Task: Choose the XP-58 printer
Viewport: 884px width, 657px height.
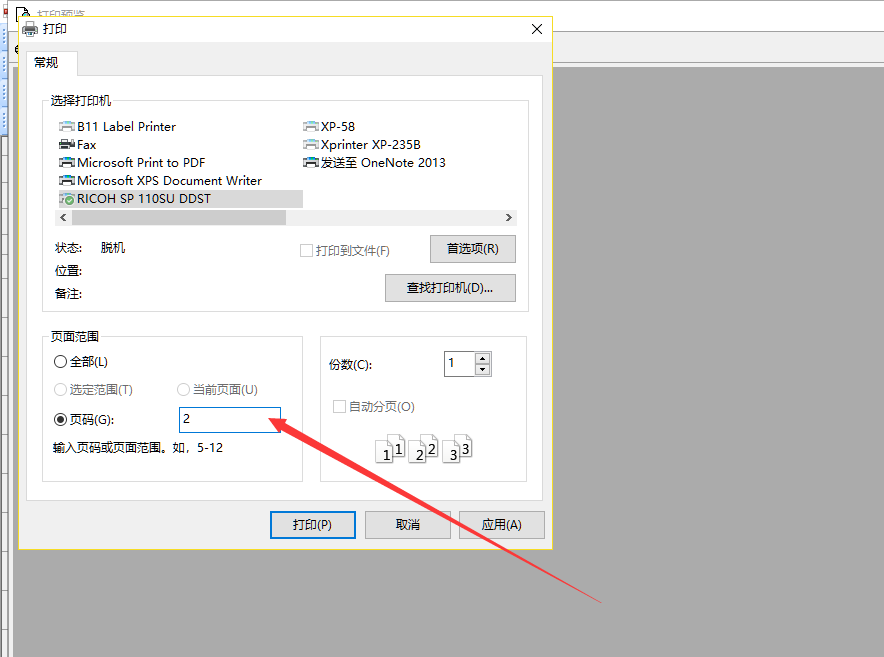Action: 337,127
